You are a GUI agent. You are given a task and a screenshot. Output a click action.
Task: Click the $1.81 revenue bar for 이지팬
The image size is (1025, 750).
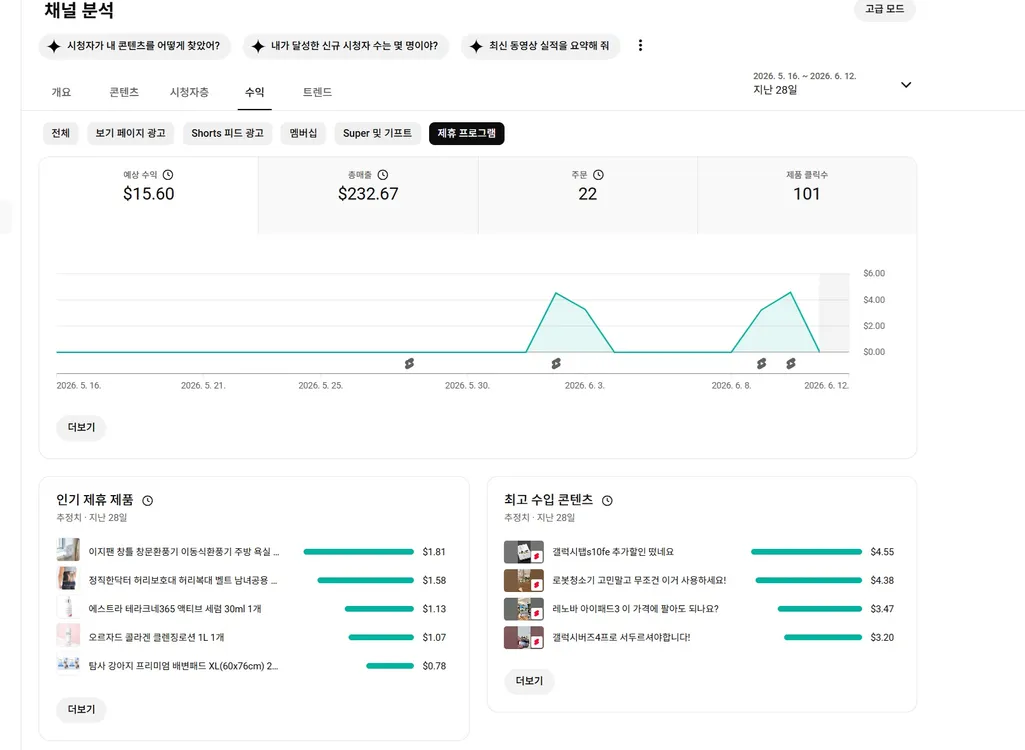pyautogui.click(x=359, y=552)
